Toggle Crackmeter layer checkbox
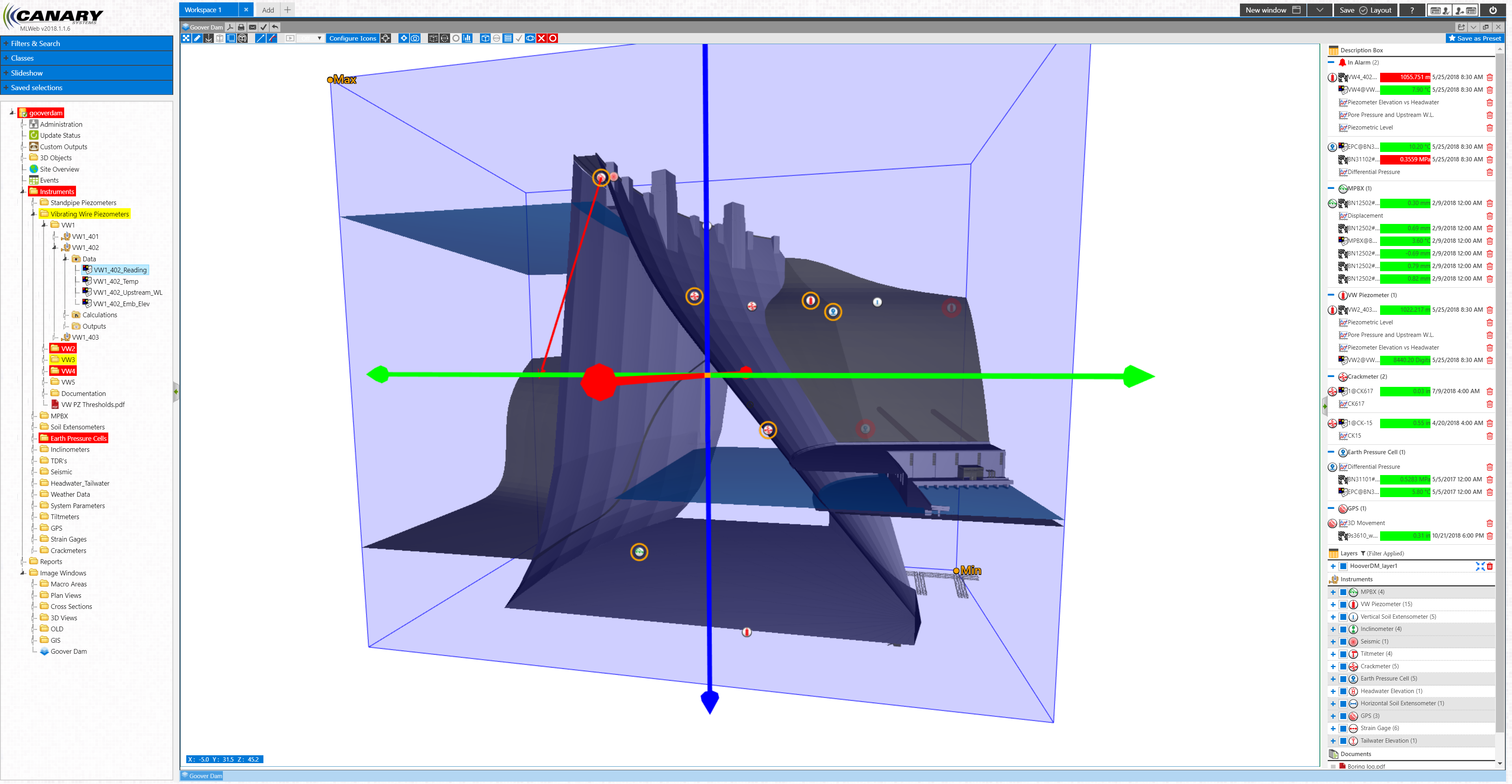This screenshot has width=1512, height=784. point(1343,667)
